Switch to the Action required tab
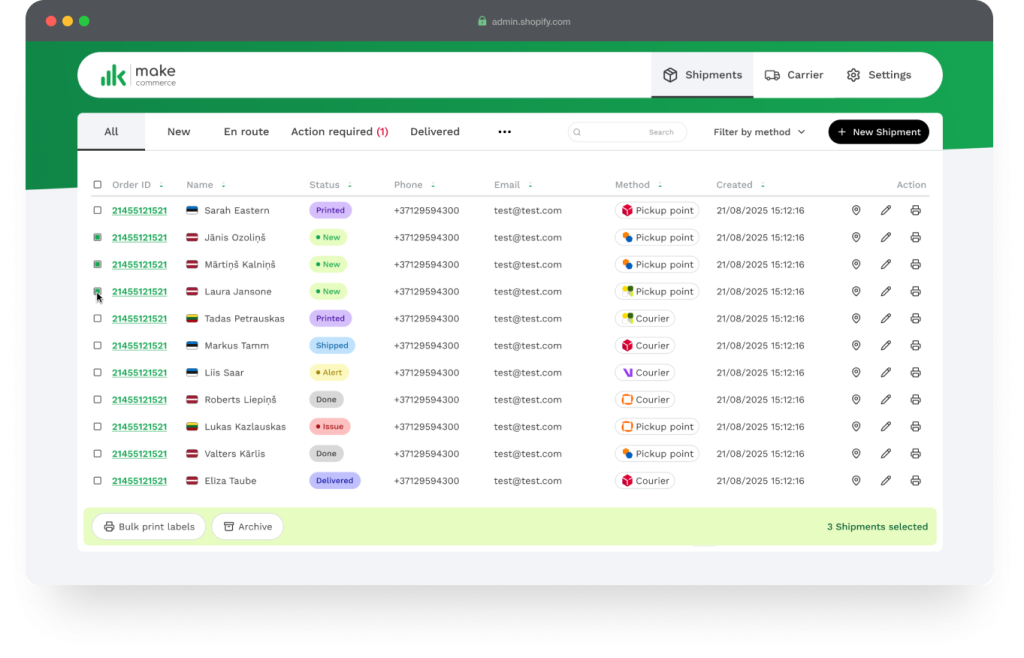Image resolution: width=1024 pixels, height=658 pixels. [x=339, y=132]
